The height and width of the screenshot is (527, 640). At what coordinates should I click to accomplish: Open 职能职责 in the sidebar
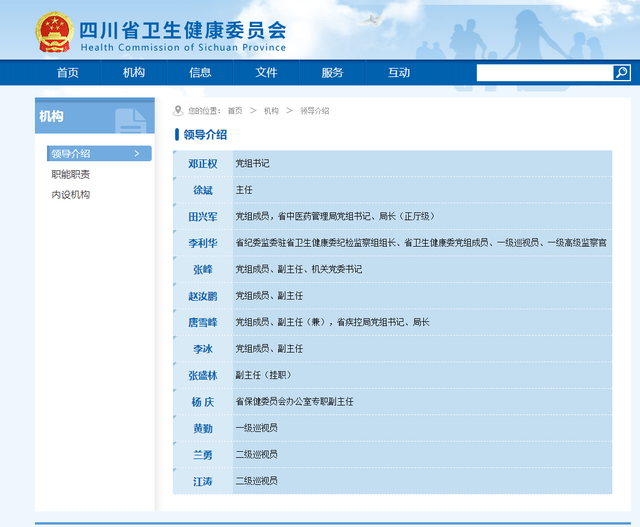(70, 174)
